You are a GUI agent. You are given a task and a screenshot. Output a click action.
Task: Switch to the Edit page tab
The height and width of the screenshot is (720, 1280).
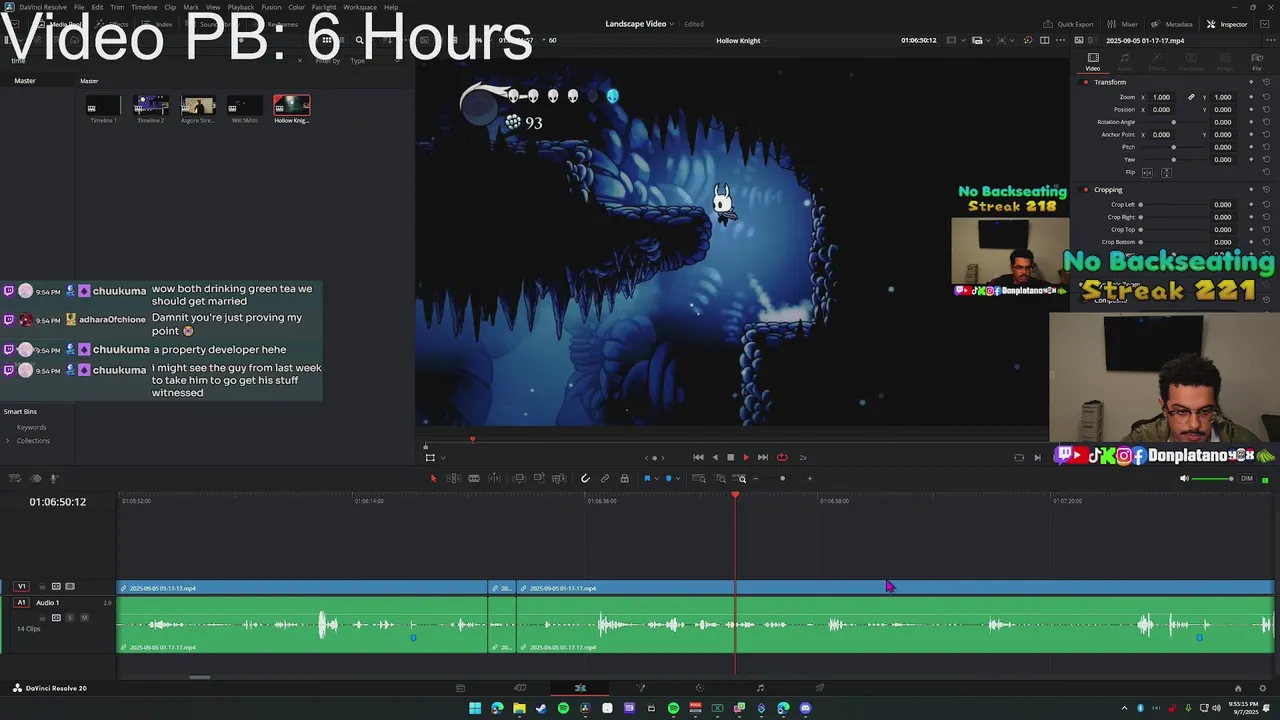coord(580,688)
